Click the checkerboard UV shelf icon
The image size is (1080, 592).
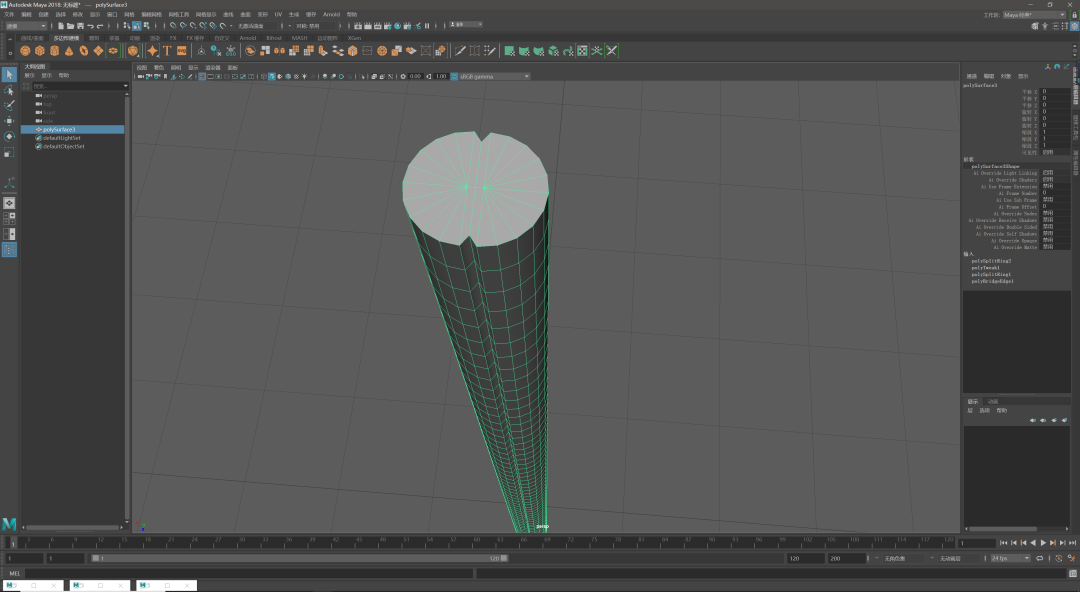pos(582,50)
